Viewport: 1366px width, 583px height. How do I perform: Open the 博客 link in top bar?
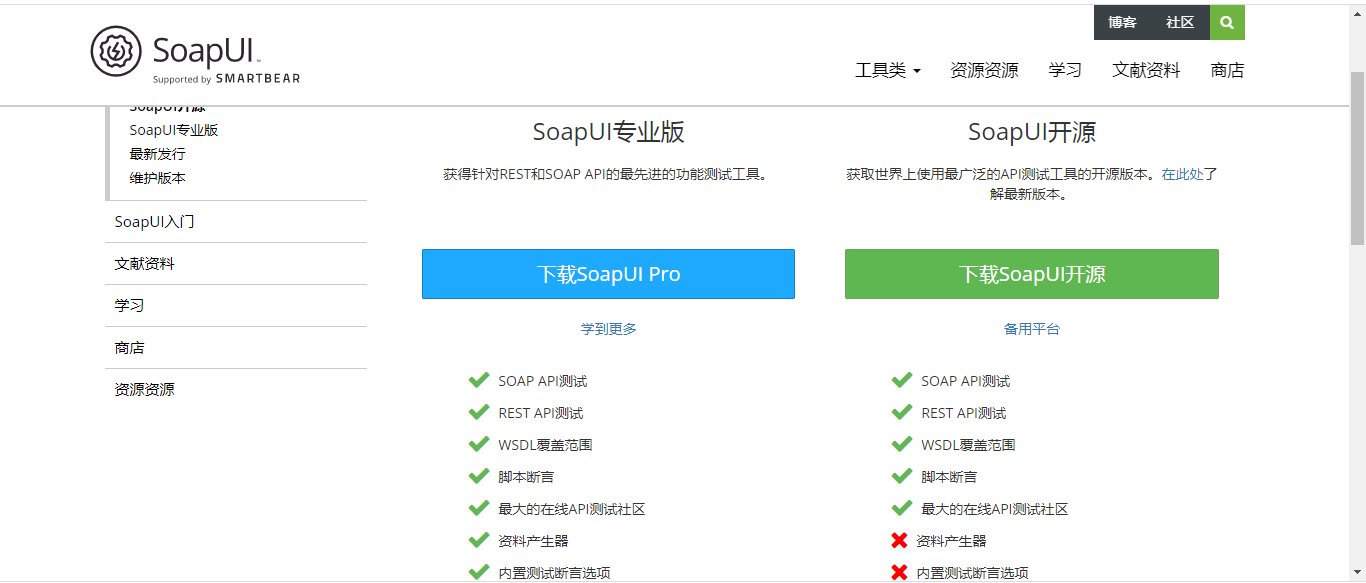coord(1122,22)
